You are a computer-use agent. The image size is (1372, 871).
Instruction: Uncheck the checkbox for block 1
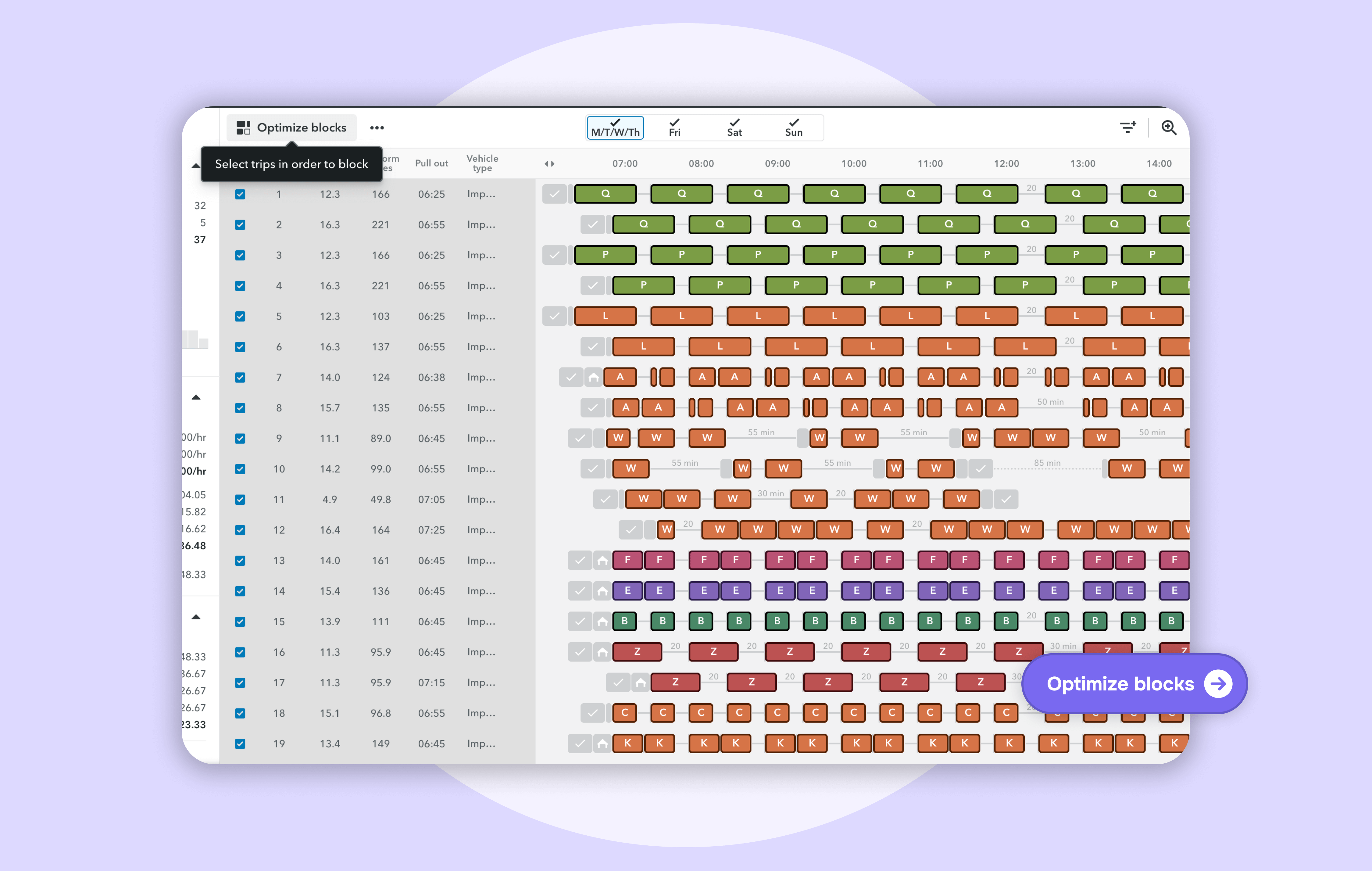coord(241,194)
